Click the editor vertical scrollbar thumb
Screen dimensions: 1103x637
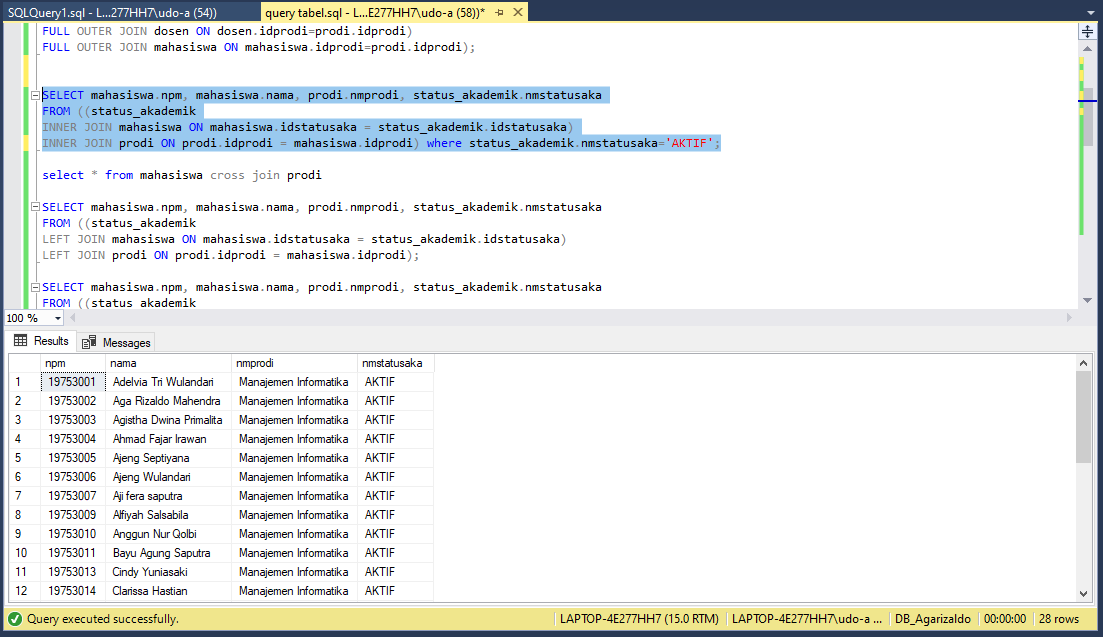tap(1088, 116)
